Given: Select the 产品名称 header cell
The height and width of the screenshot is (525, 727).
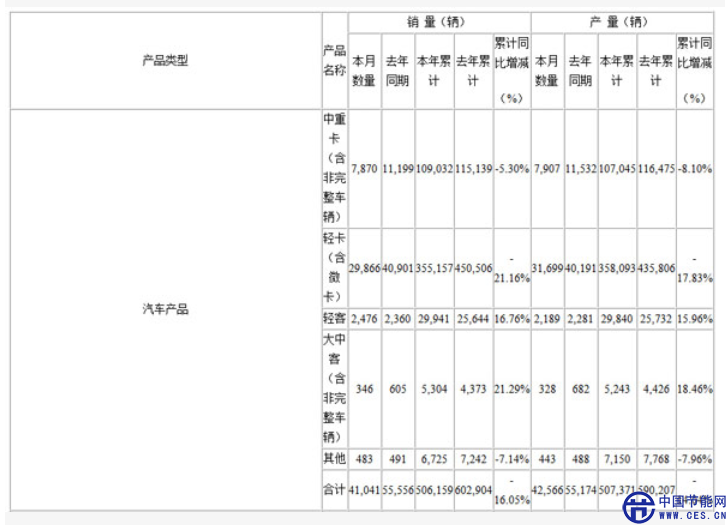Looking at the screenshot, I should coord(334,61).
